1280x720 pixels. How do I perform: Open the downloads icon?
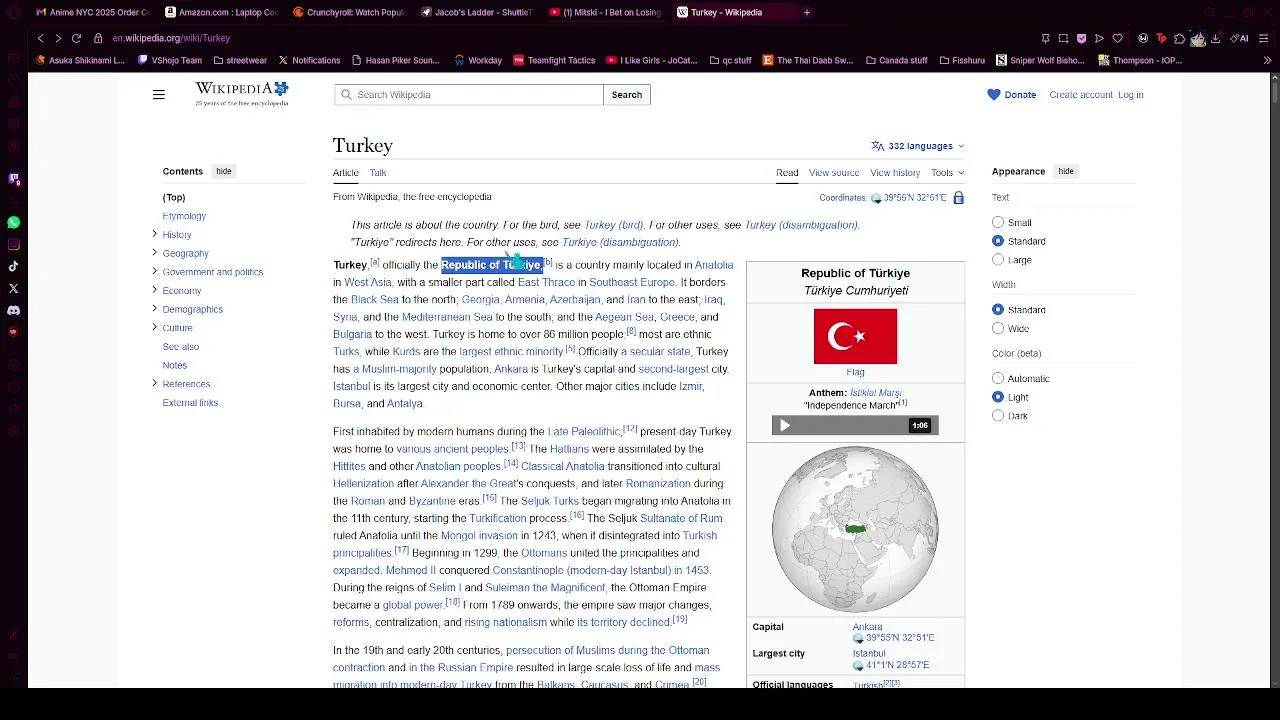(x=1215, y=38)
